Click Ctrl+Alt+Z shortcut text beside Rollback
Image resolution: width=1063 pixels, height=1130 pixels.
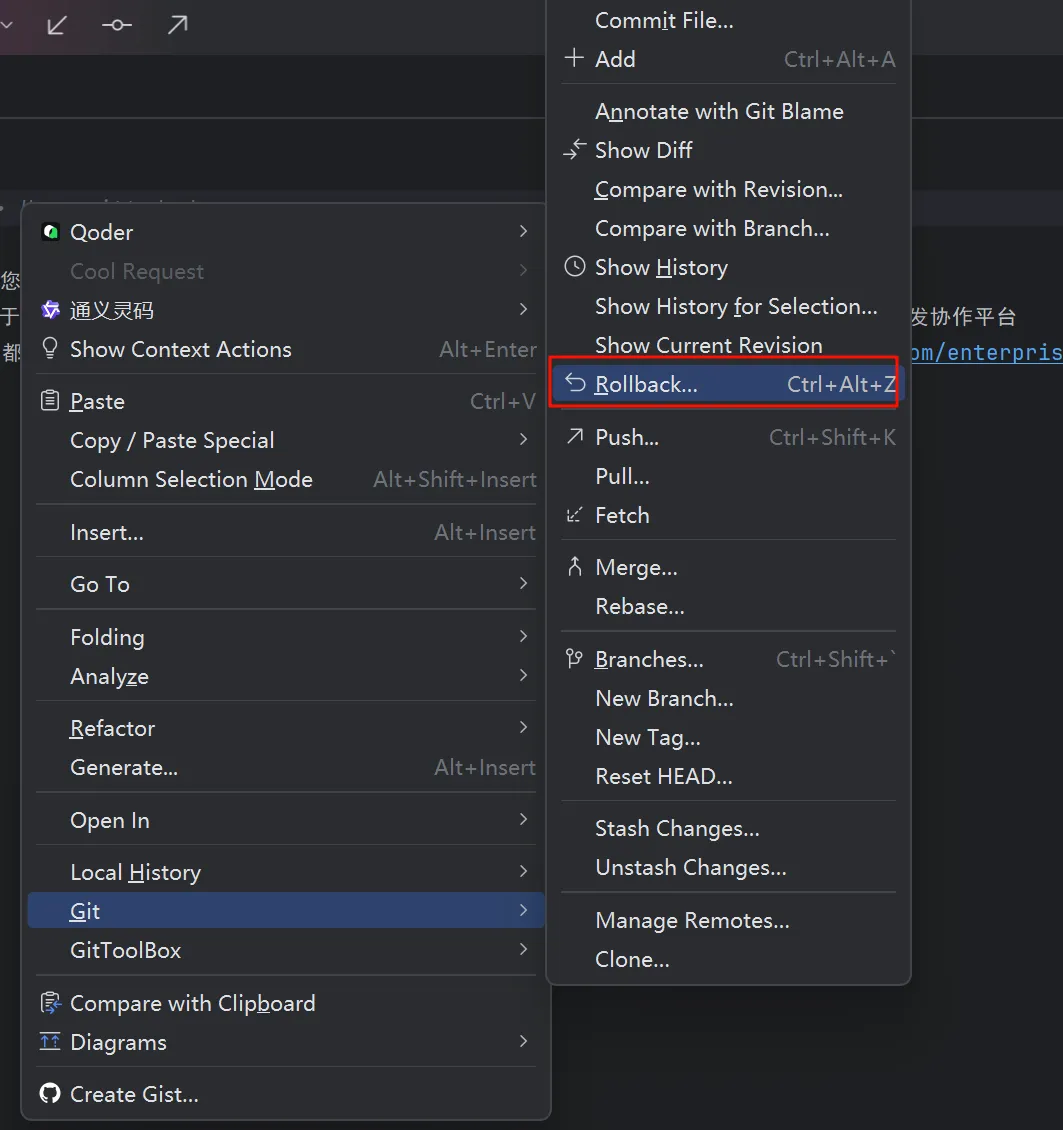point(841,384)
